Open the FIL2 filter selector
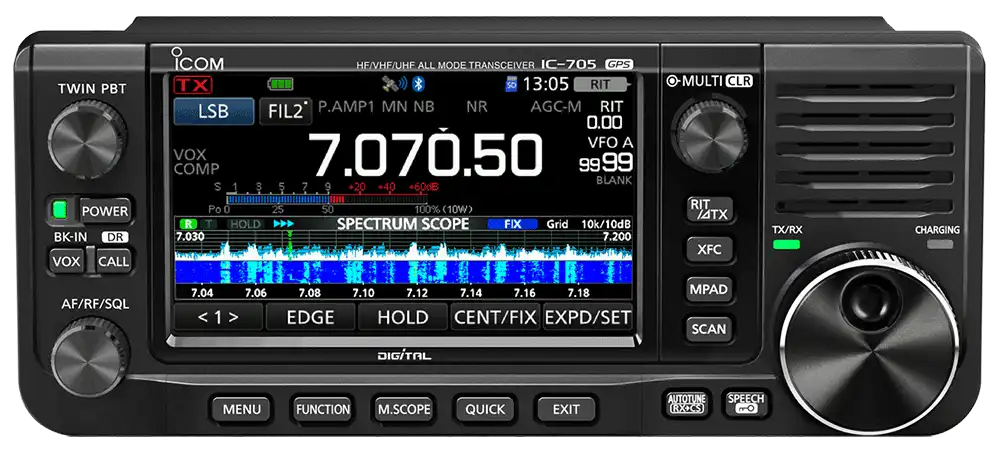The height and width of the screenshot is (454, 1000). (286, 111)
